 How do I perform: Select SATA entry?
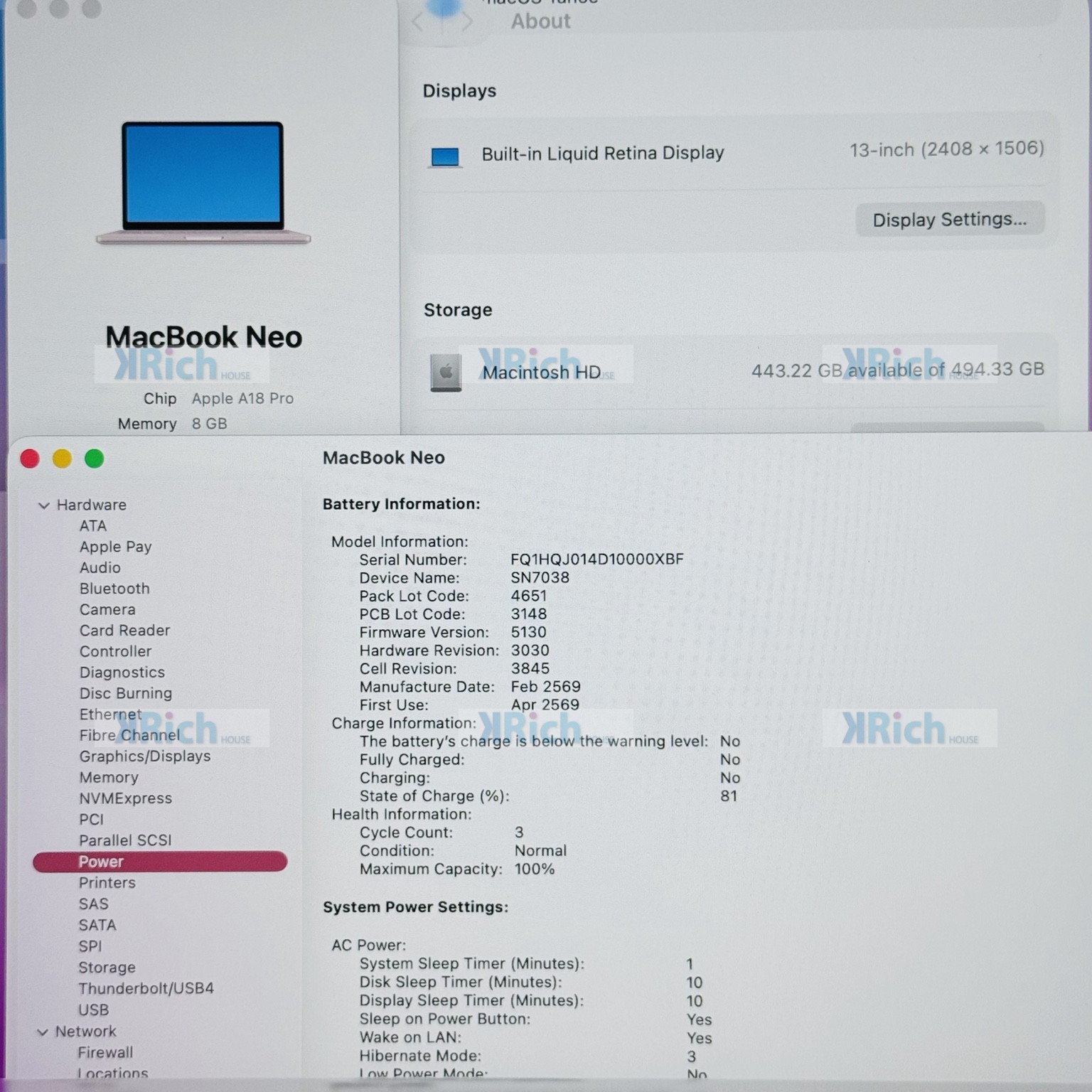[x=97, y=925]
